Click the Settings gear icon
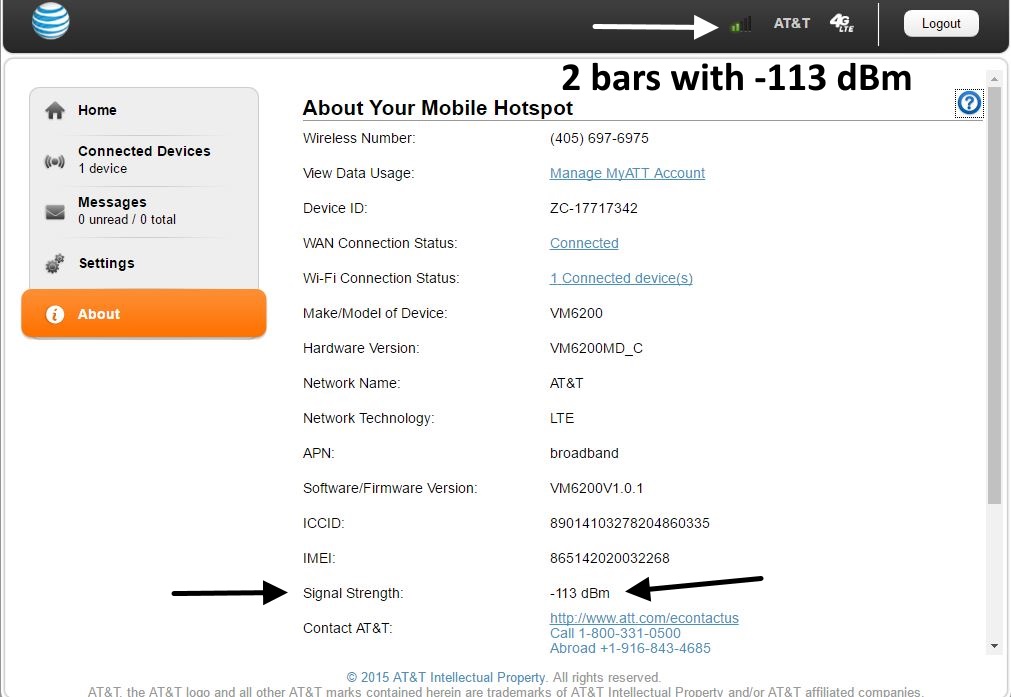The image size is (1011, 697). [x=55, y=264]
